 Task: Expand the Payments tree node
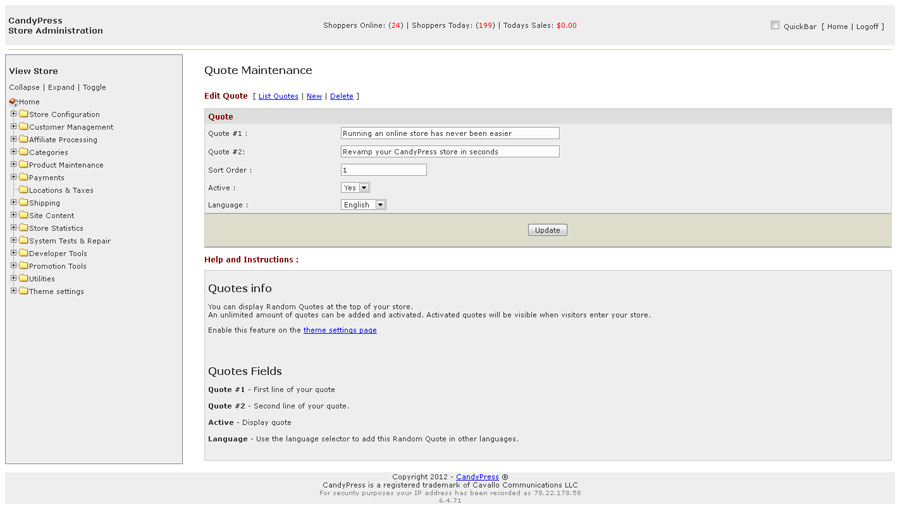pos(14,177)
